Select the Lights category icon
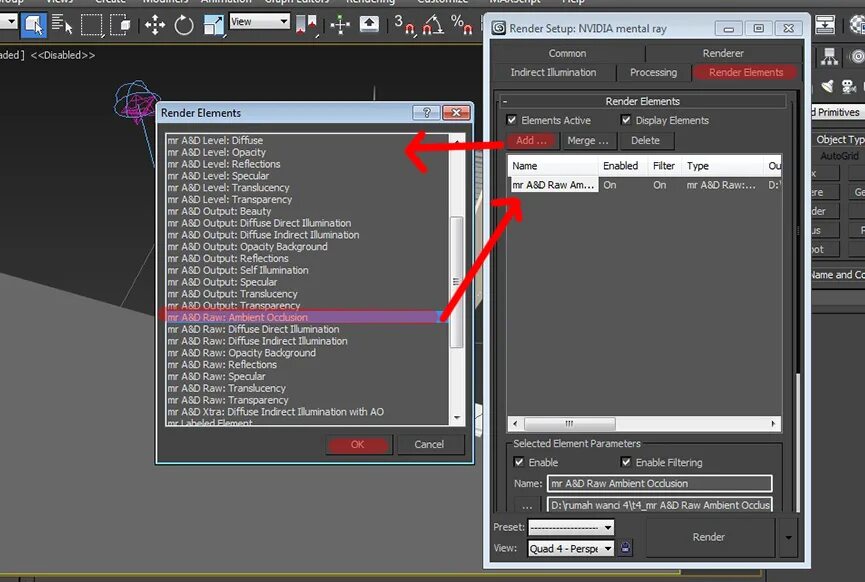Screen dimensions: 865x582 point(827,86)
